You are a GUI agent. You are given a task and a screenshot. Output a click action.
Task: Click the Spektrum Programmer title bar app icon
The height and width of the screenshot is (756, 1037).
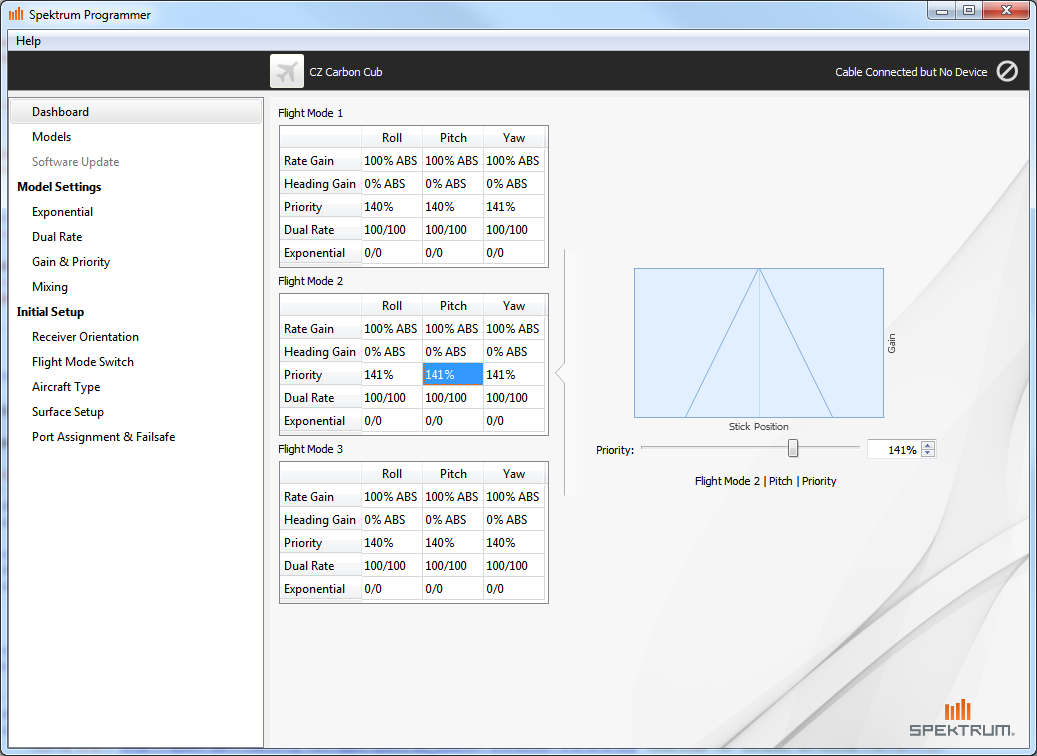pyautogui.click(x=16, y=14)
